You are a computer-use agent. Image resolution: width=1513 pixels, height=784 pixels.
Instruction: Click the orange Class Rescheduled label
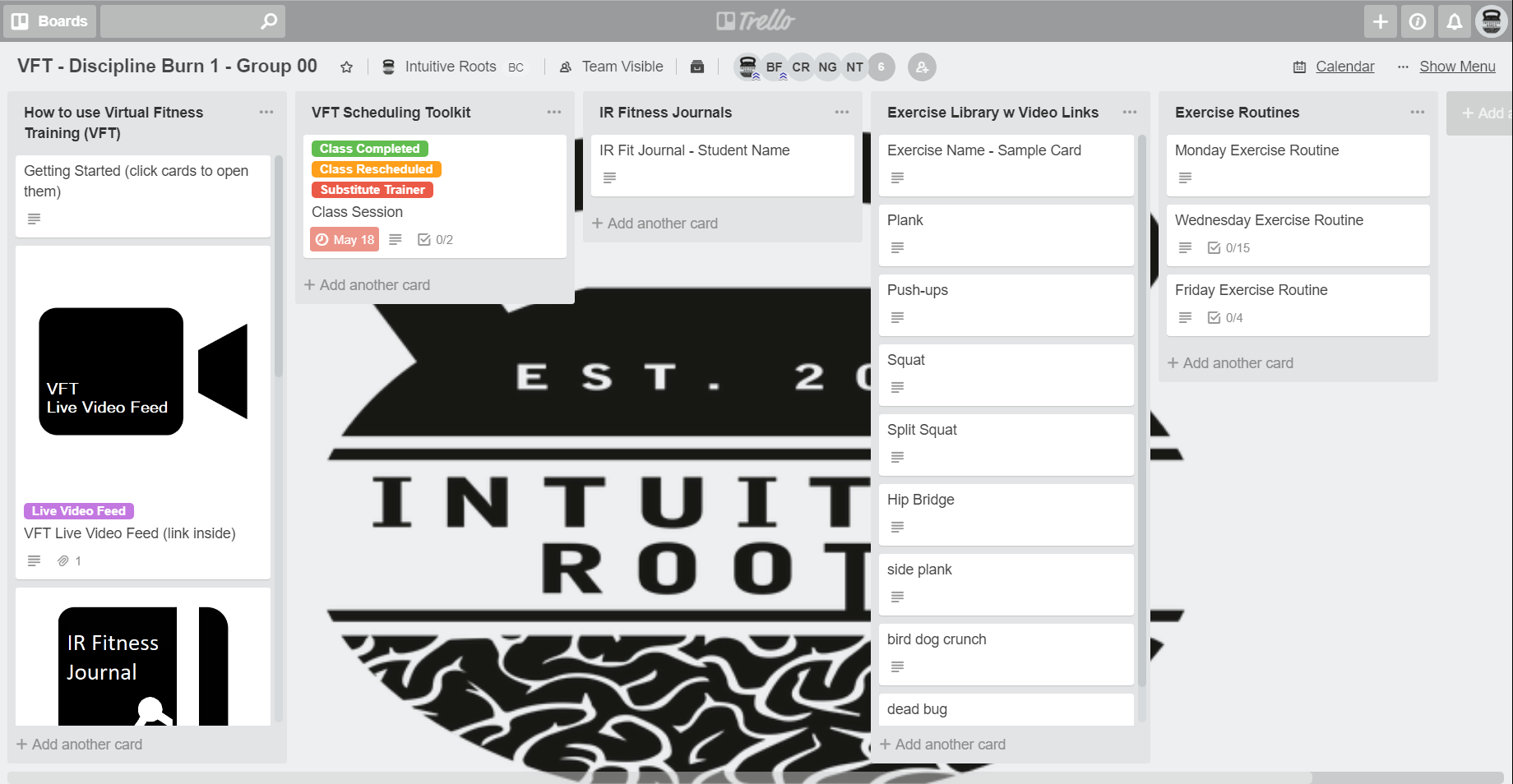pyautogui.click(x=377, y=169)
